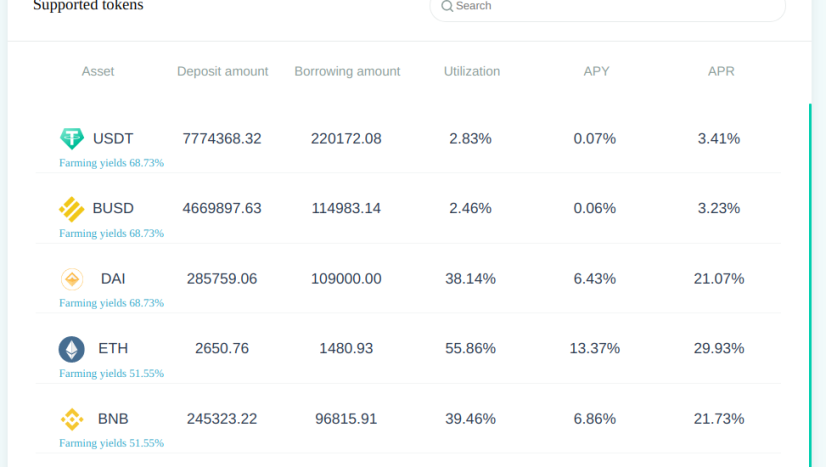826x467 pixels.
Task: Sort by APY column header
Action: click(596, 72)
